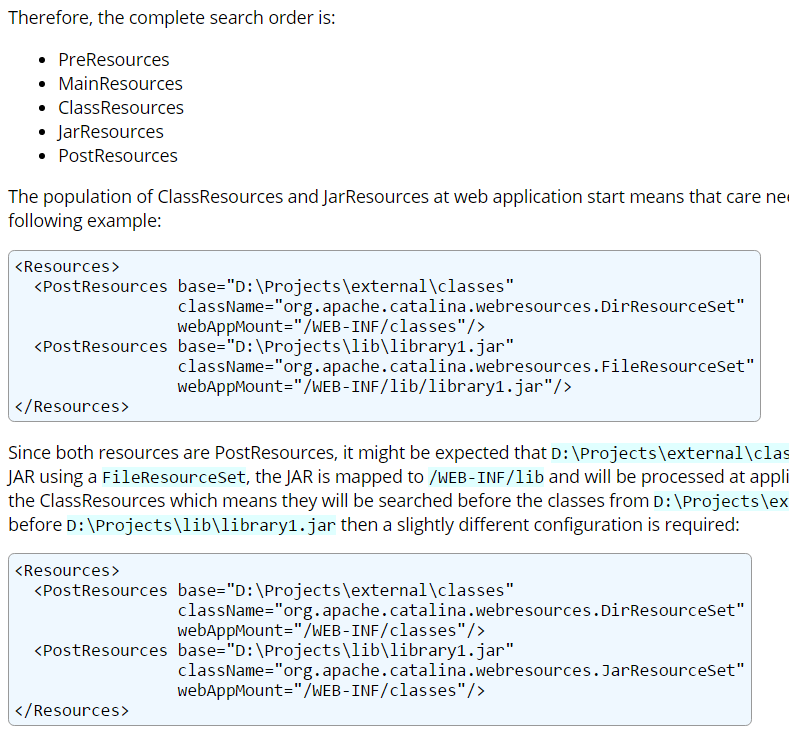Click inline code D:\Projects\lib\library1.jar in paragraph

point(201,525)
